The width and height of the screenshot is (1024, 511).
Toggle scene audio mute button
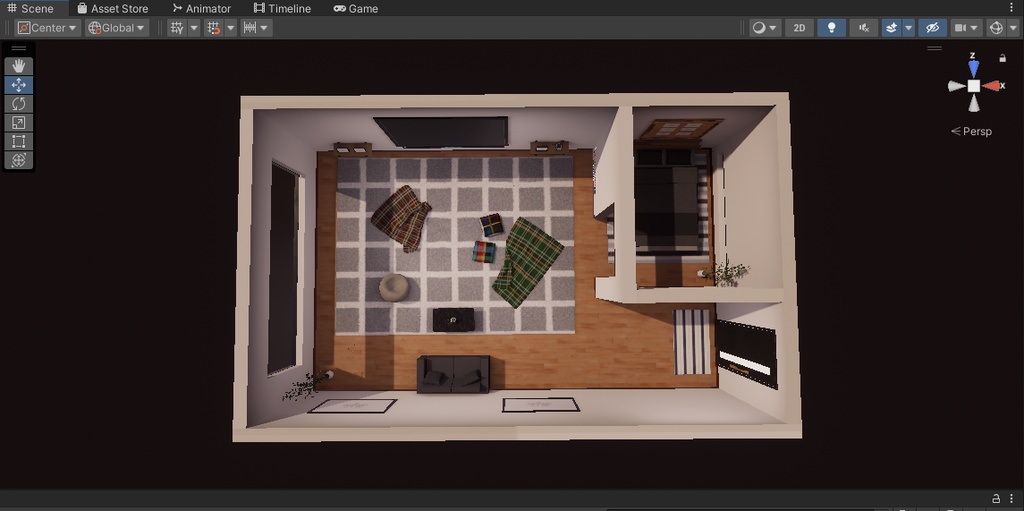[864, 28]
